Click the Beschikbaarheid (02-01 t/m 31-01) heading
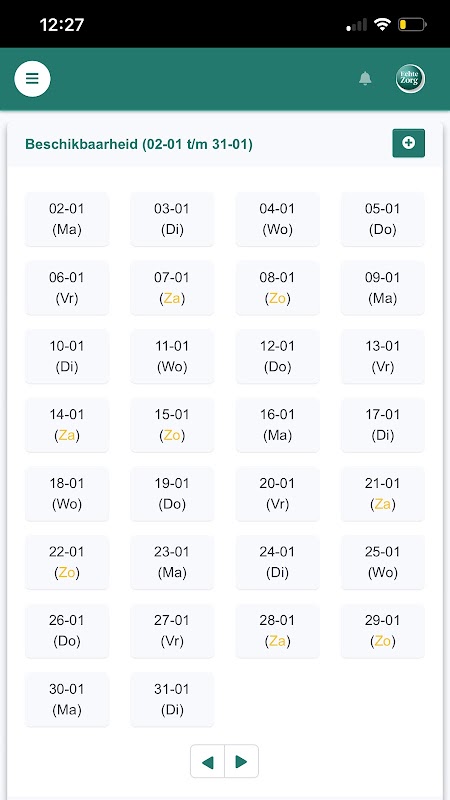The image size is (450, 800). 139,144
